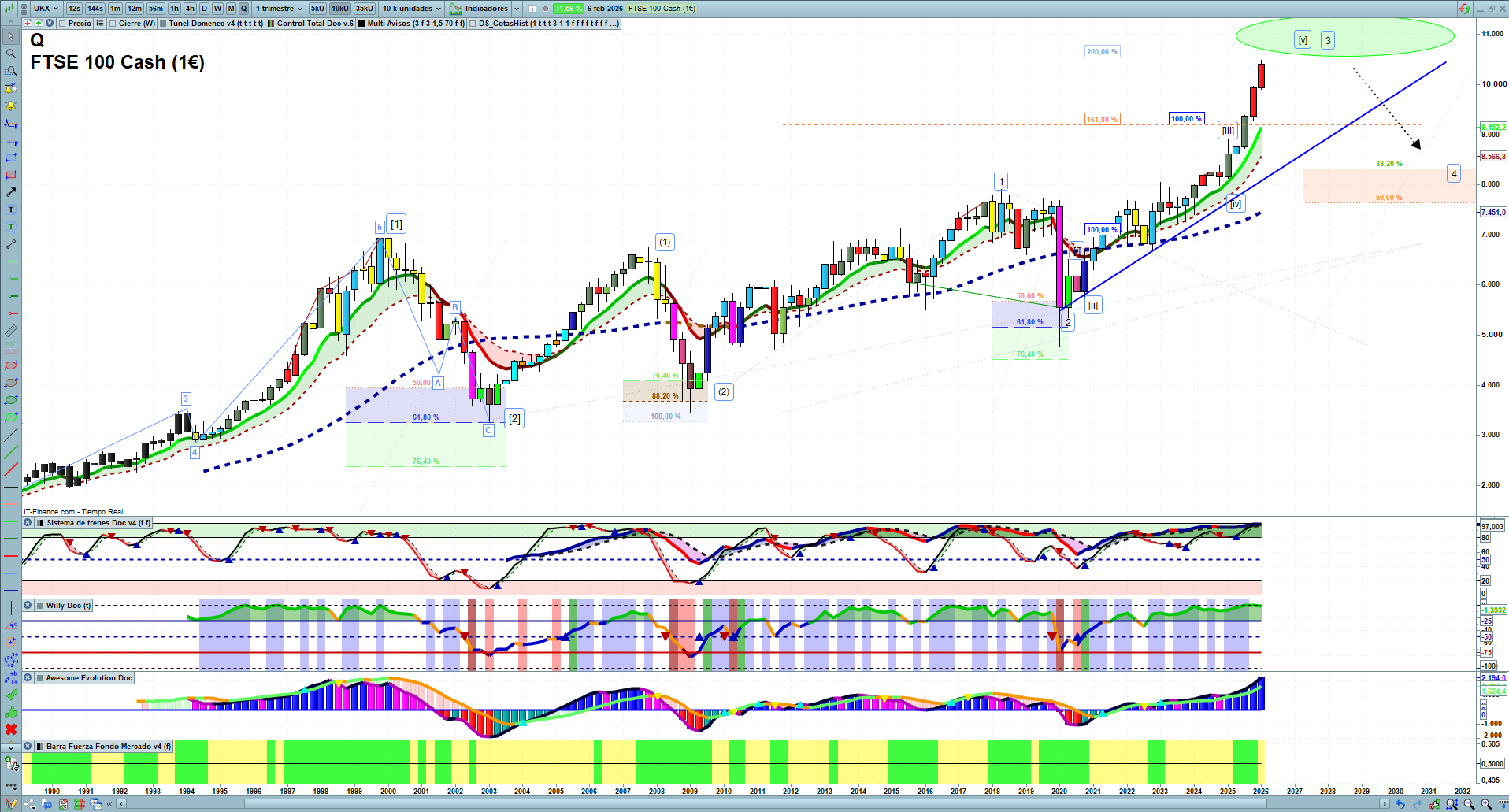Select the magnifier zoom tool

(11, 54)
